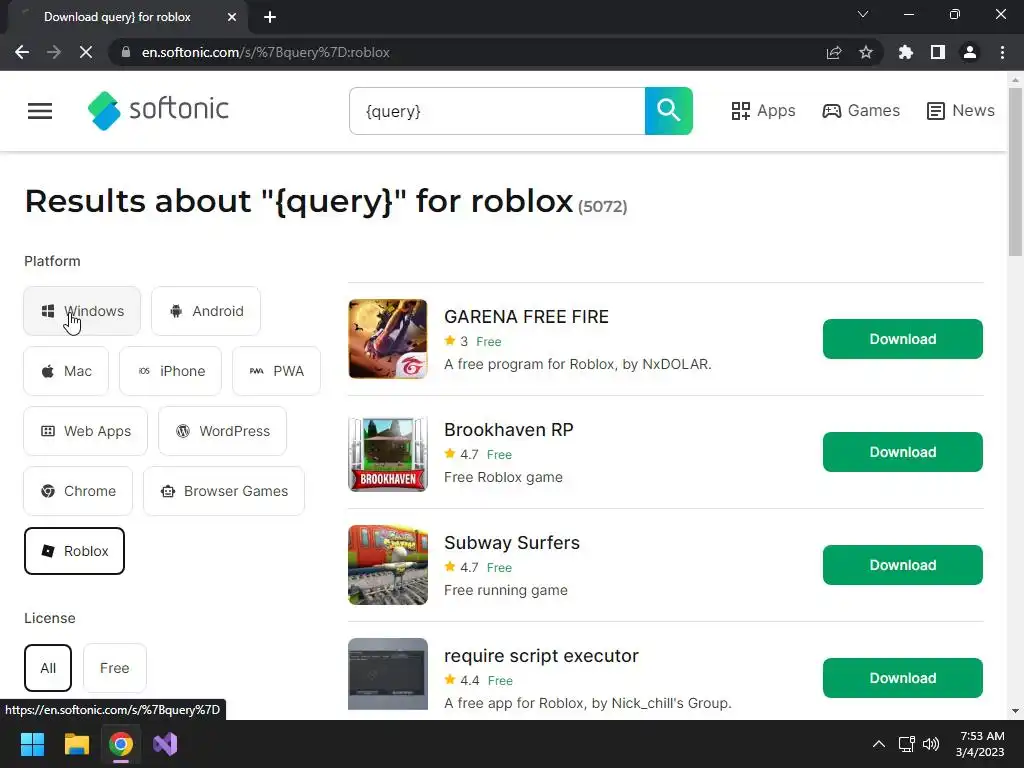Click the GARENA FREE FIRE thumbnail
Image resolution: width=1024 pixels, height=768 pixels.
tap(388, 339)
